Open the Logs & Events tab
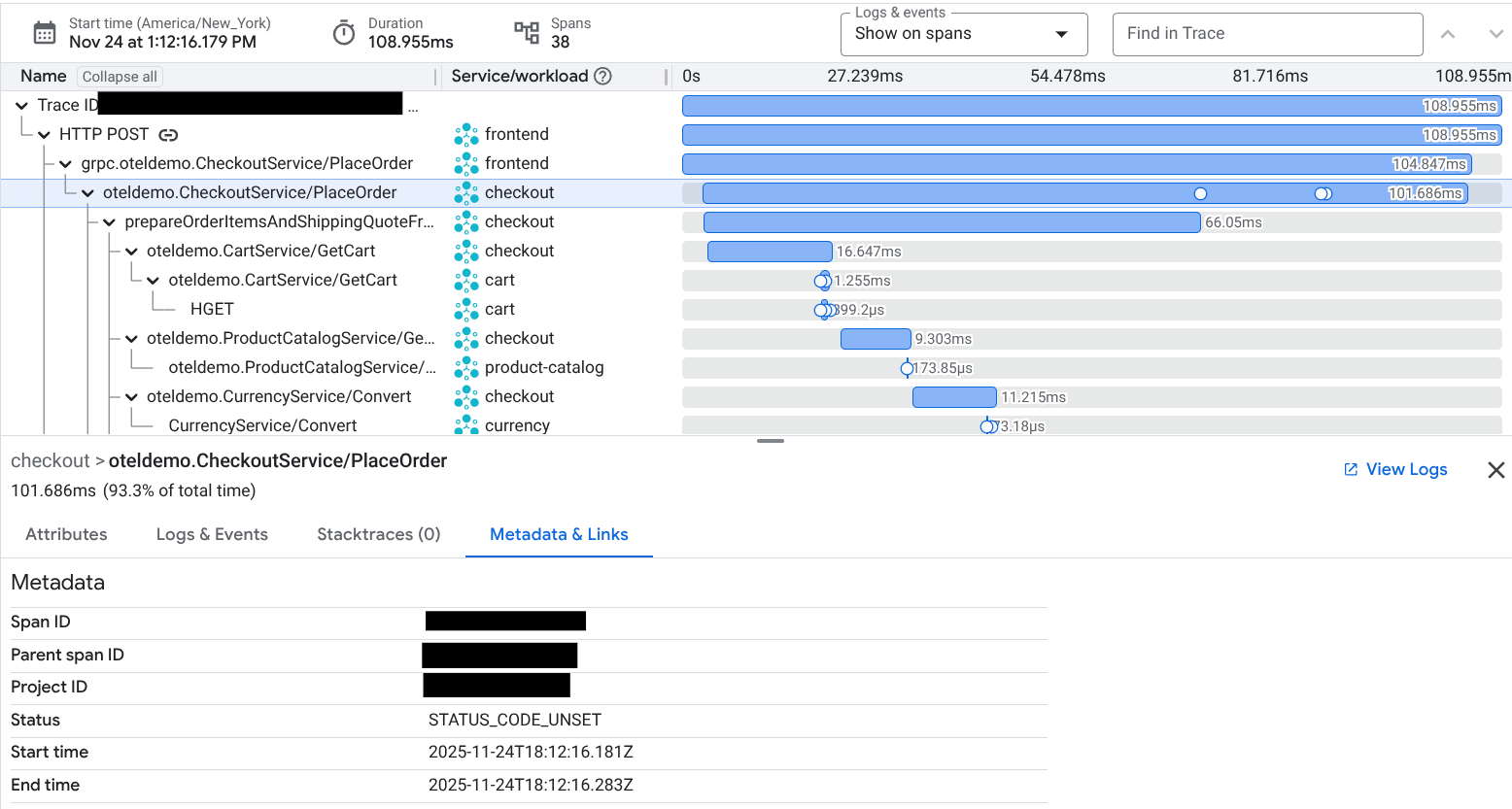The height and width of the screenshot is (809, 1512). coord(212,534)
